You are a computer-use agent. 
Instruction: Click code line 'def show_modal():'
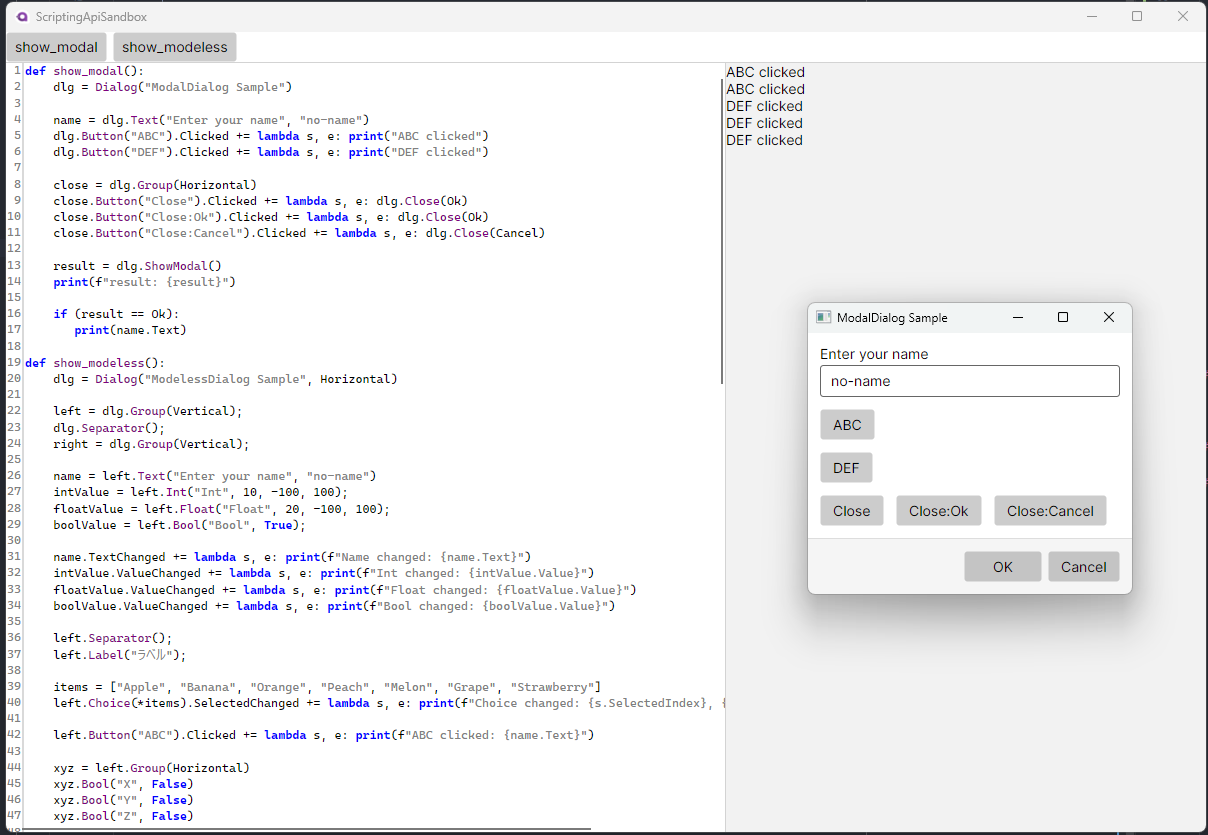coord(85,71)
